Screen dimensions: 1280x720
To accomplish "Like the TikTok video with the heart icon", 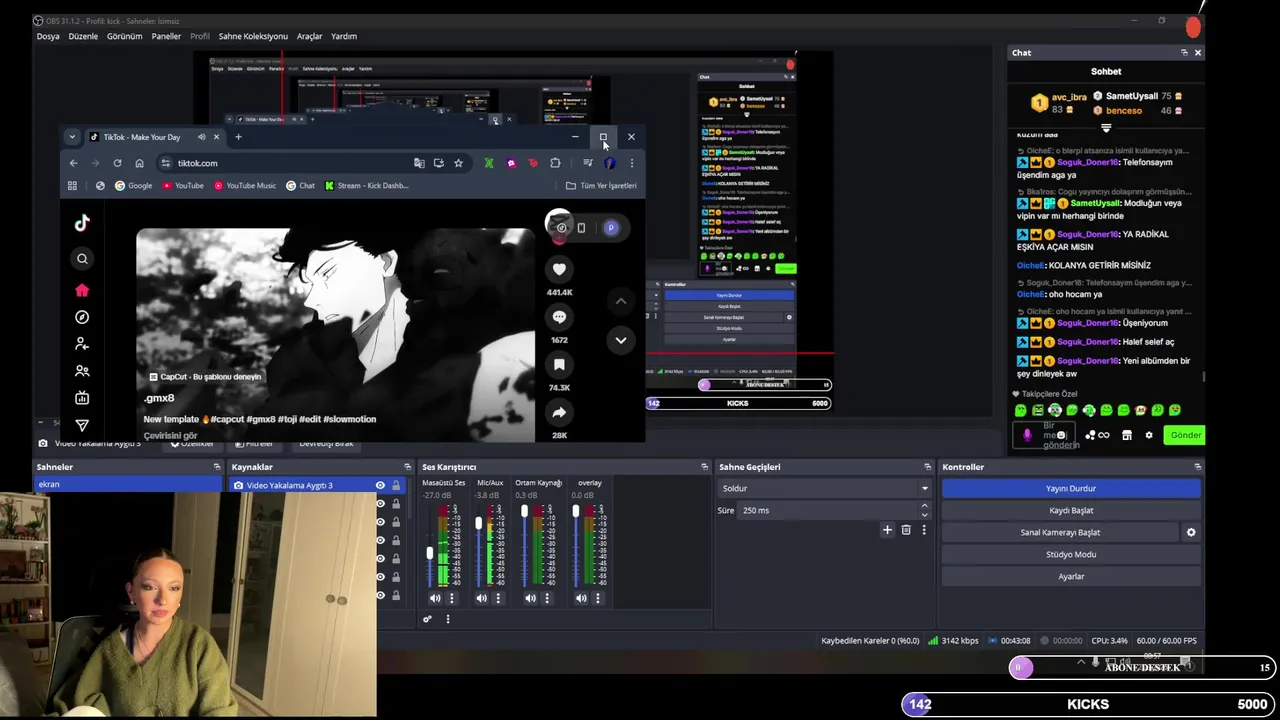I will (x=559, y=269).
